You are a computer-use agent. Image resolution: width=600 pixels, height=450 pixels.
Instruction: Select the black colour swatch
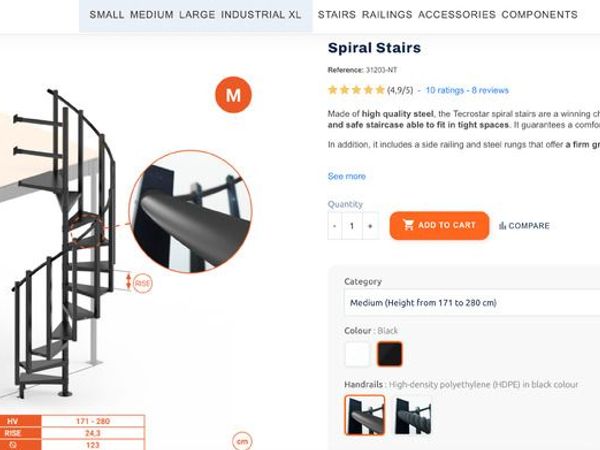[389, 354]
